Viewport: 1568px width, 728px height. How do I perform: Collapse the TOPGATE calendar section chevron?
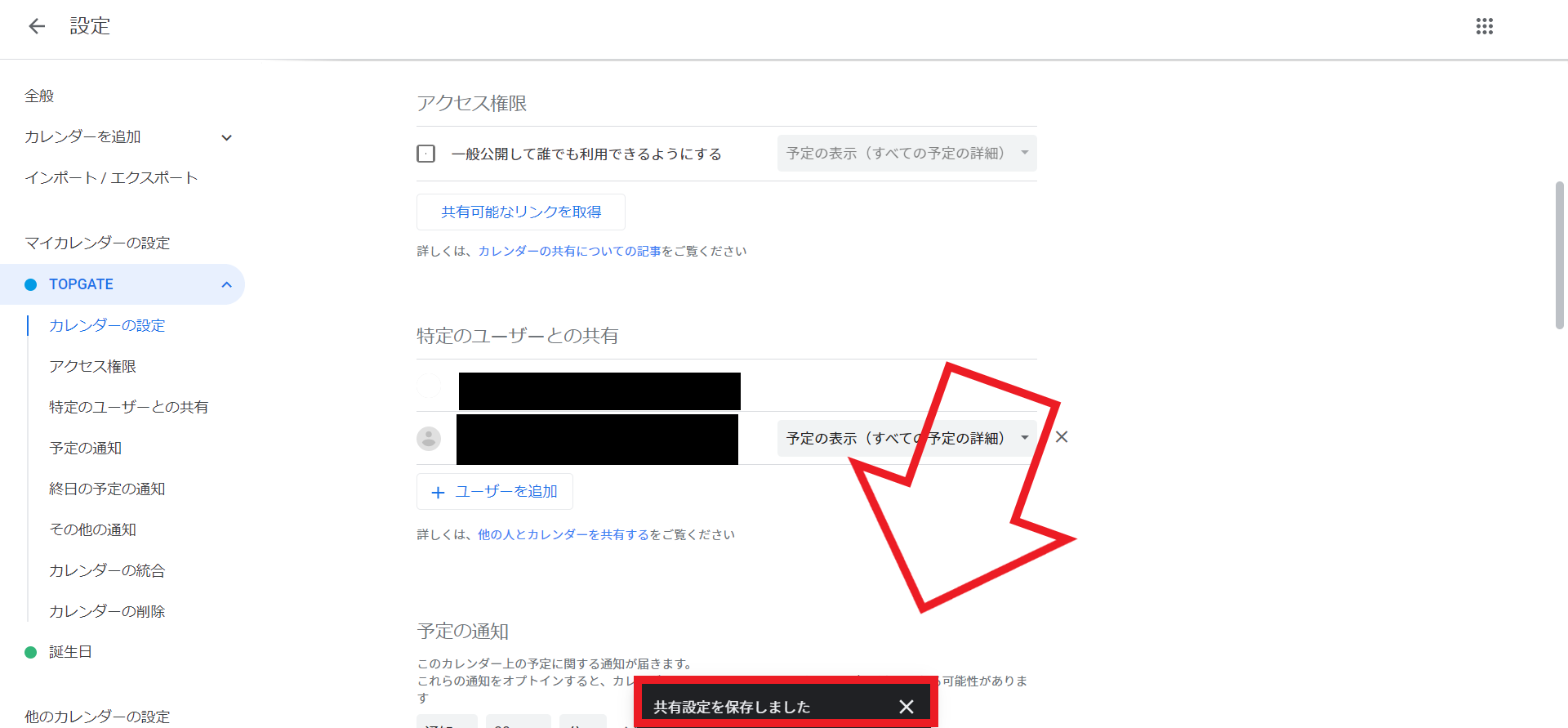click(227, 284)
